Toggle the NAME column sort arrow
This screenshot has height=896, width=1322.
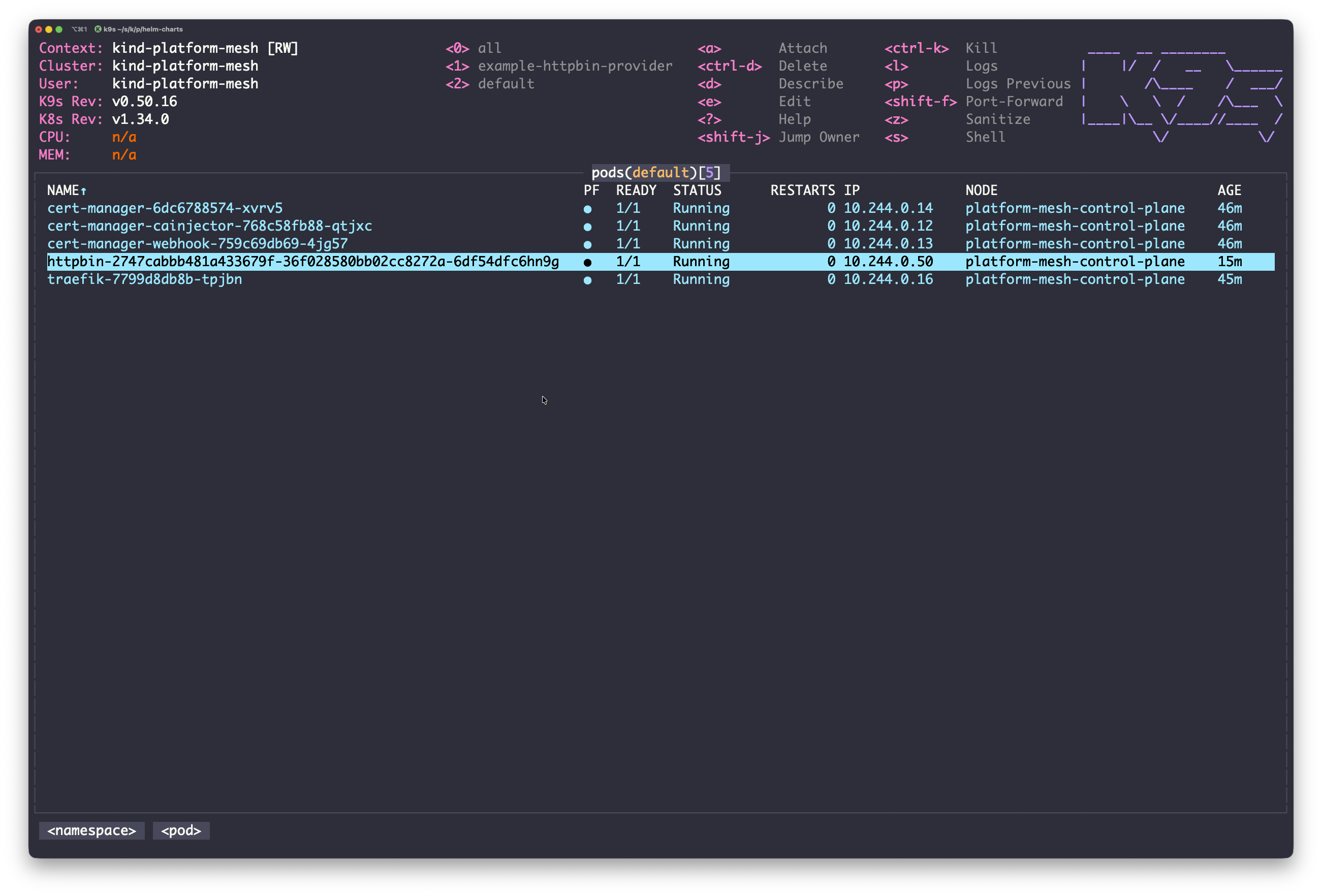click(x=84, y=191)
